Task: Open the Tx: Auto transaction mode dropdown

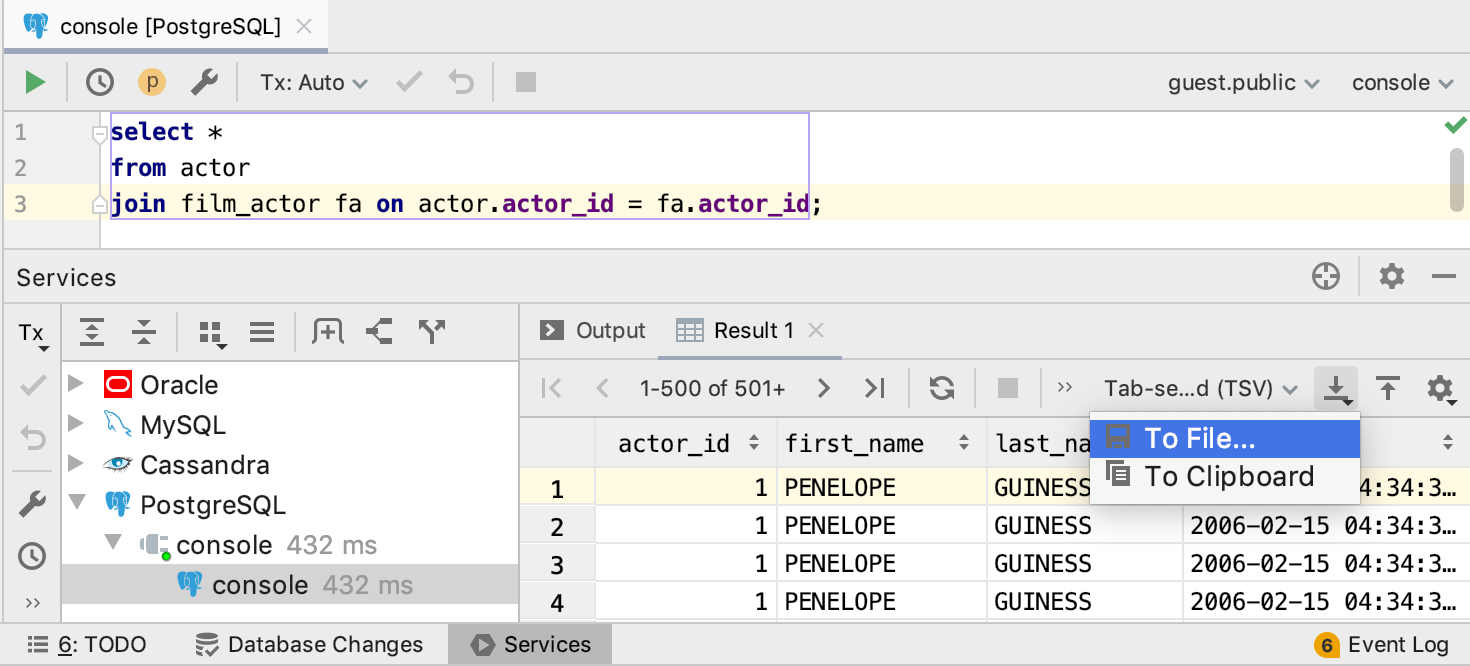Action: pyautogui.click(x=314, y=82)
